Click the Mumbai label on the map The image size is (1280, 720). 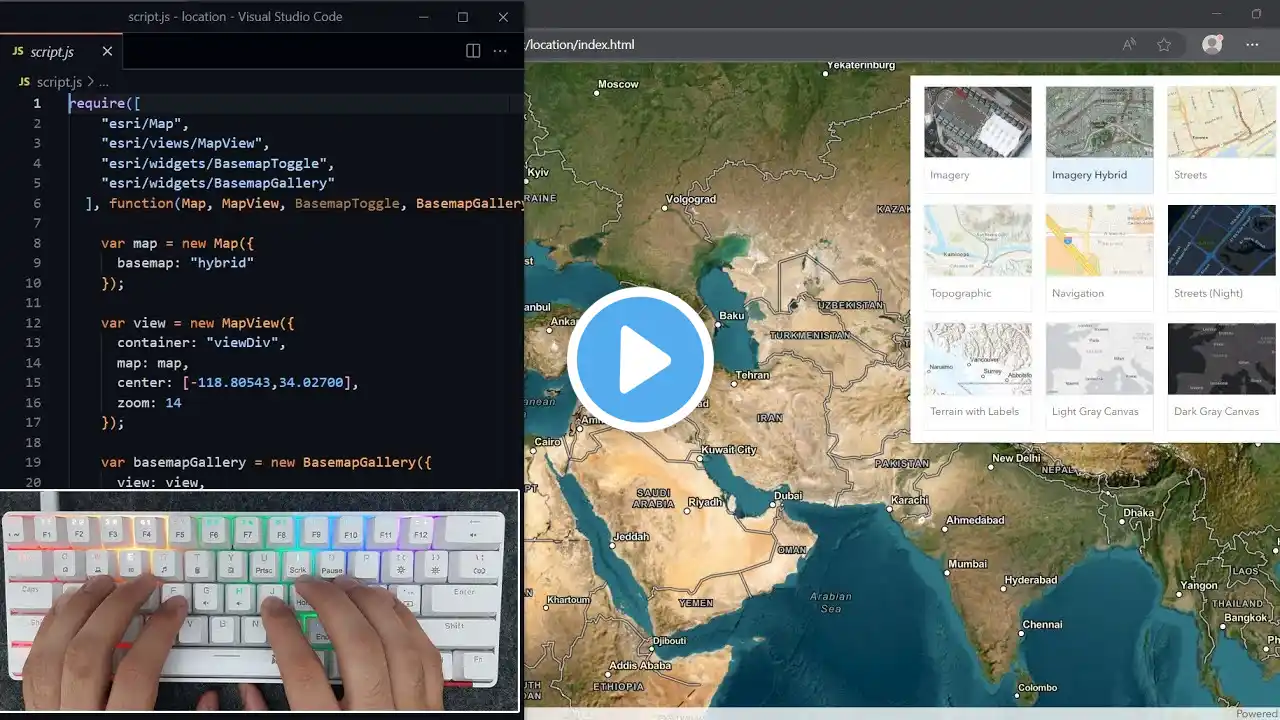click(x=967, y=564)
